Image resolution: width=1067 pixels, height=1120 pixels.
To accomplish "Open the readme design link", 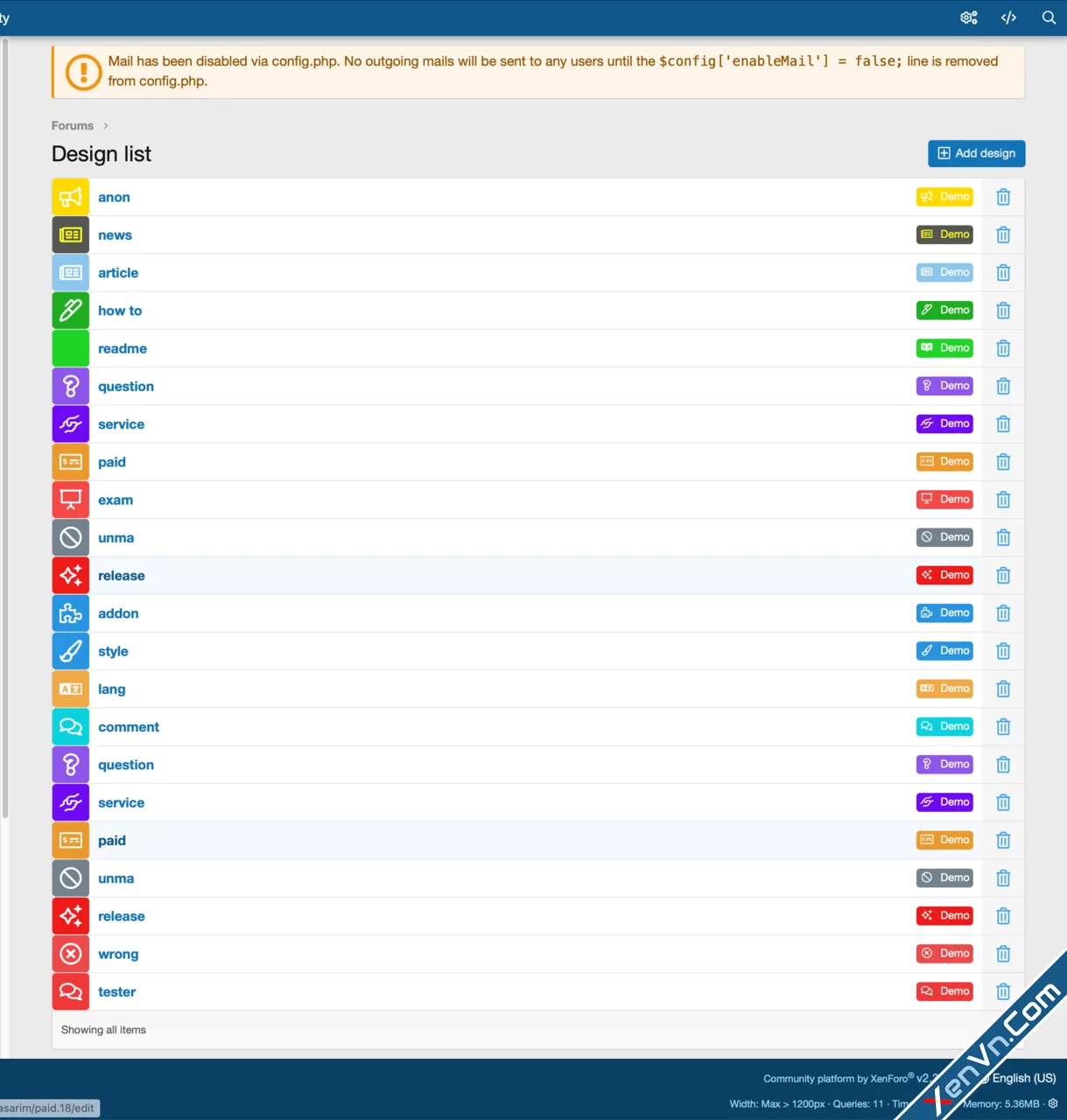I will coord(123,349).
